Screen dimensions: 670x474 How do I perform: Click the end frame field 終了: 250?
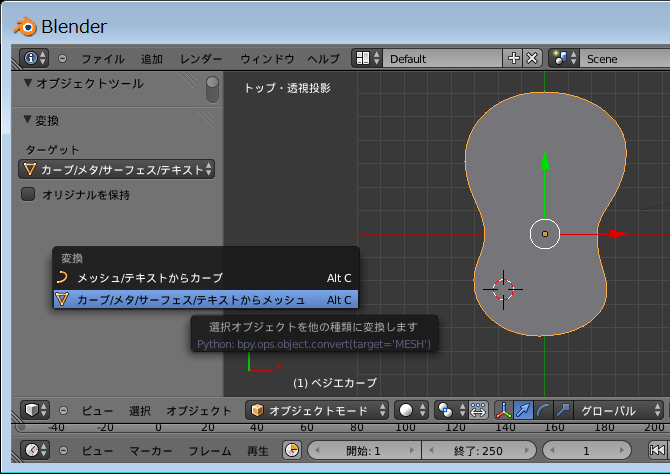pos(479,450)
